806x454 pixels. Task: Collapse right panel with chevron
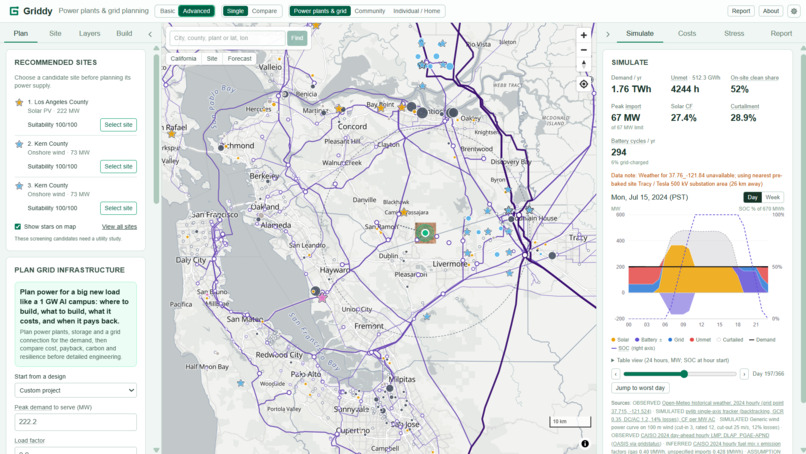click(608, 34)
